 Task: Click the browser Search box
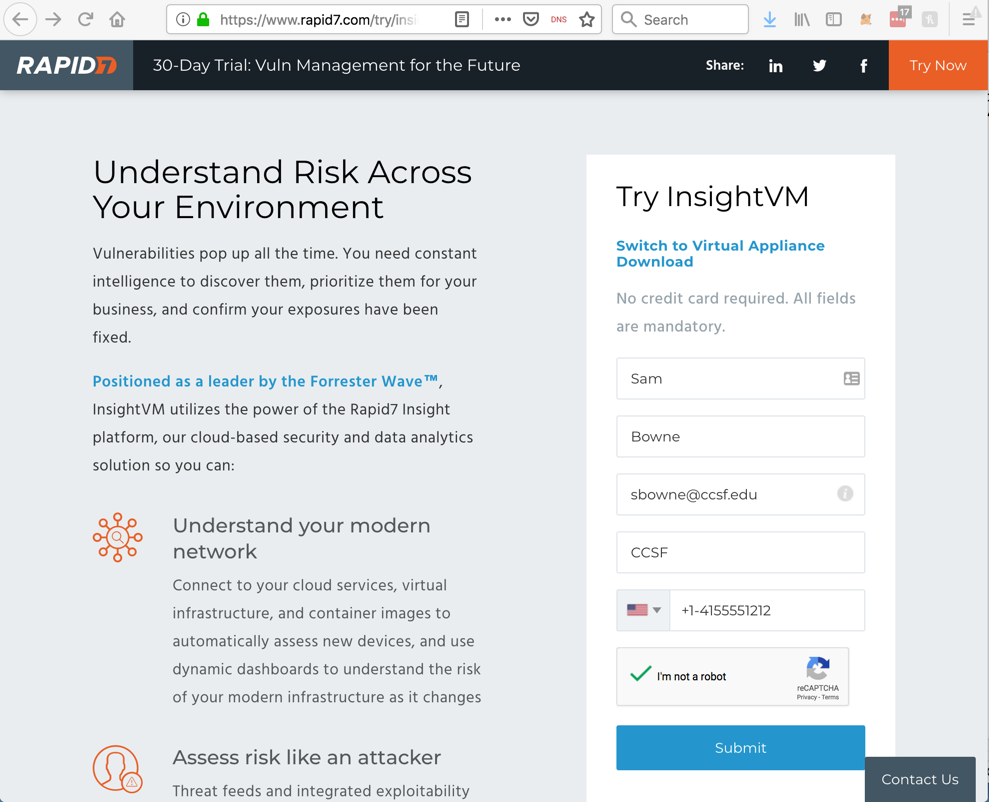[681, 20]
